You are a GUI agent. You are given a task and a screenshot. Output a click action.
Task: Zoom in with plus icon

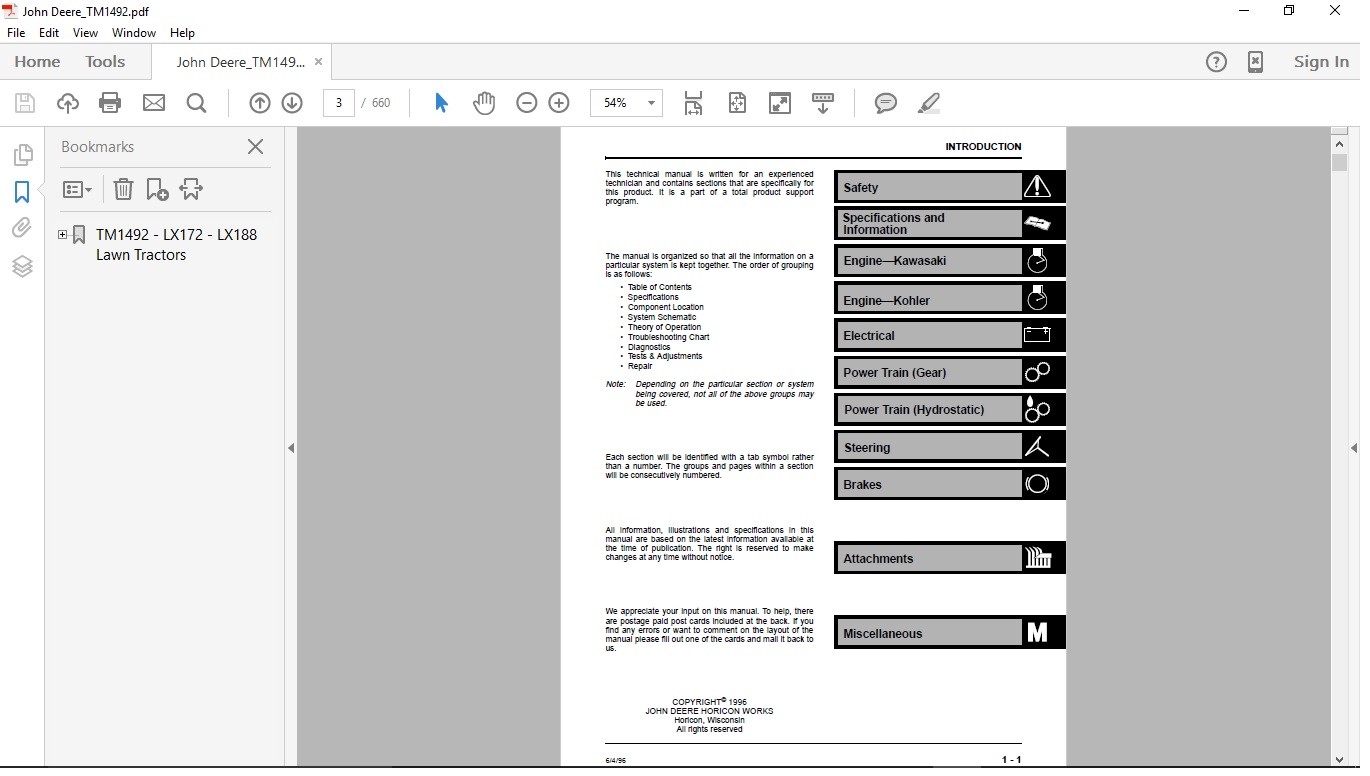point(559,103)
